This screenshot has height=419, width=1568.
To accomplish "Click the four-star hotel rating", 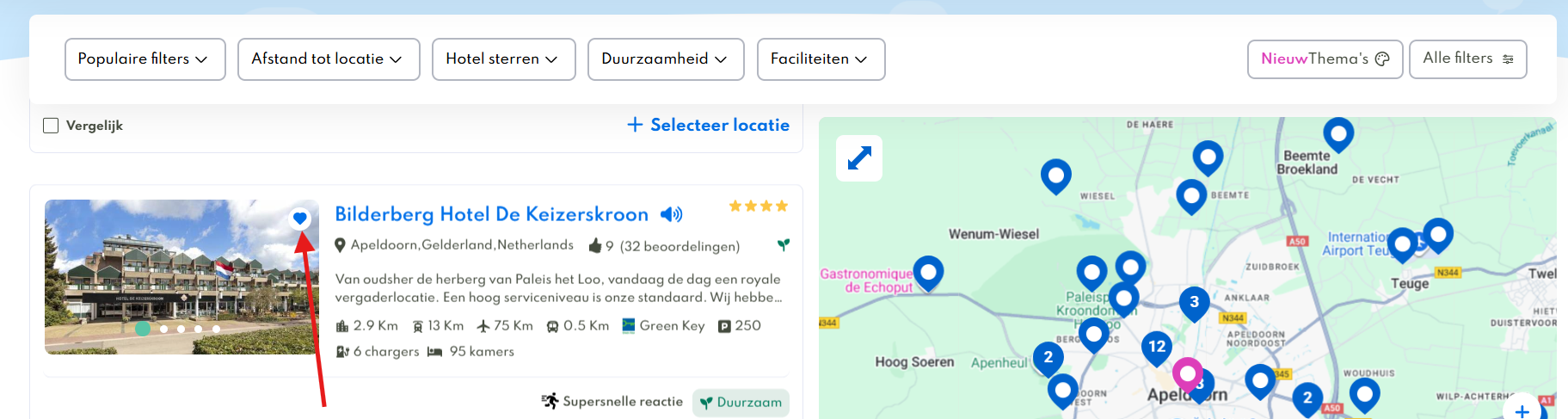I will click(x=758, y=206).
